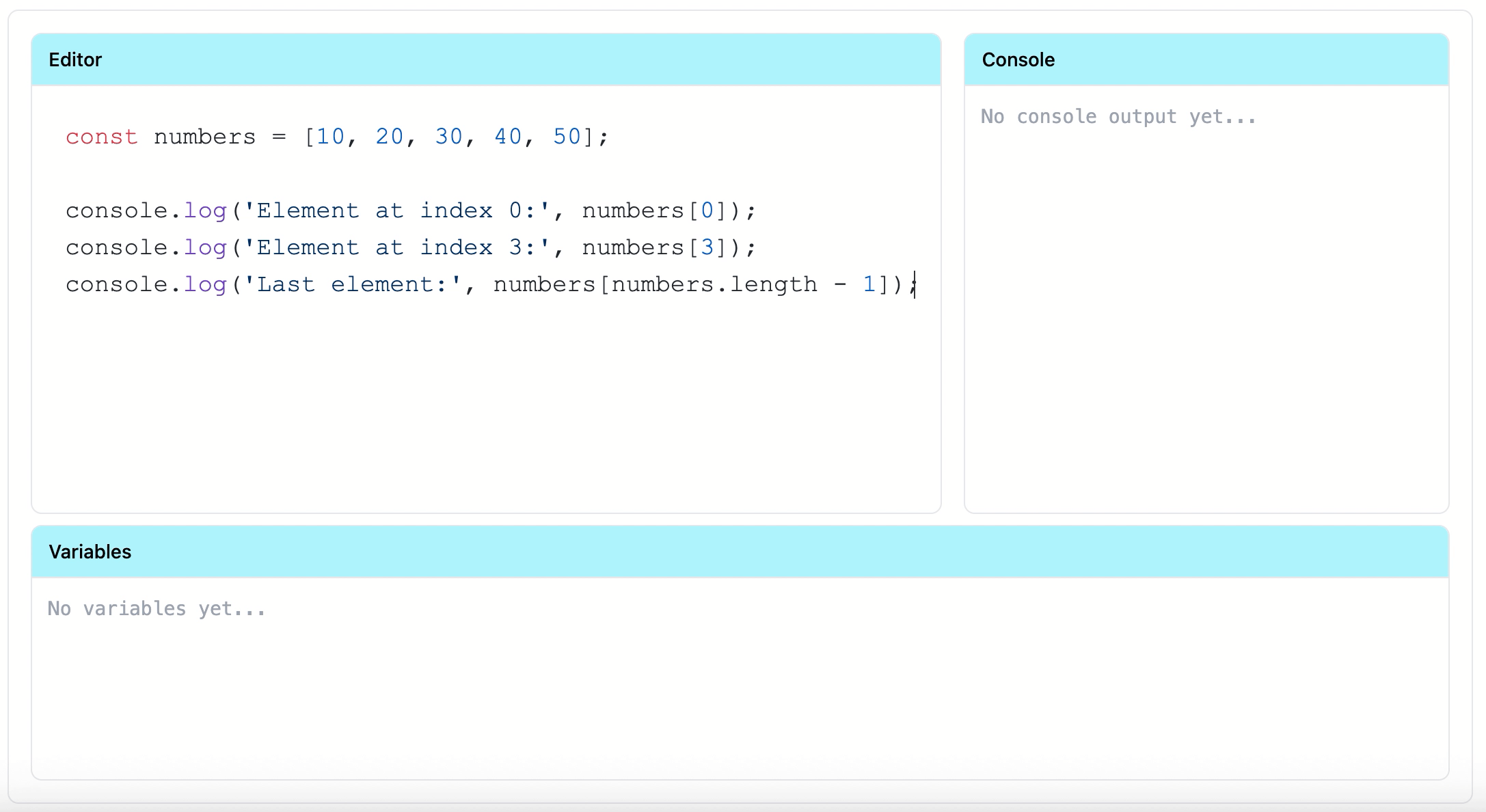1486x812 pixels.
Task: Click the 'Element at index 0:' string
Action: click(x=396, y=211)
